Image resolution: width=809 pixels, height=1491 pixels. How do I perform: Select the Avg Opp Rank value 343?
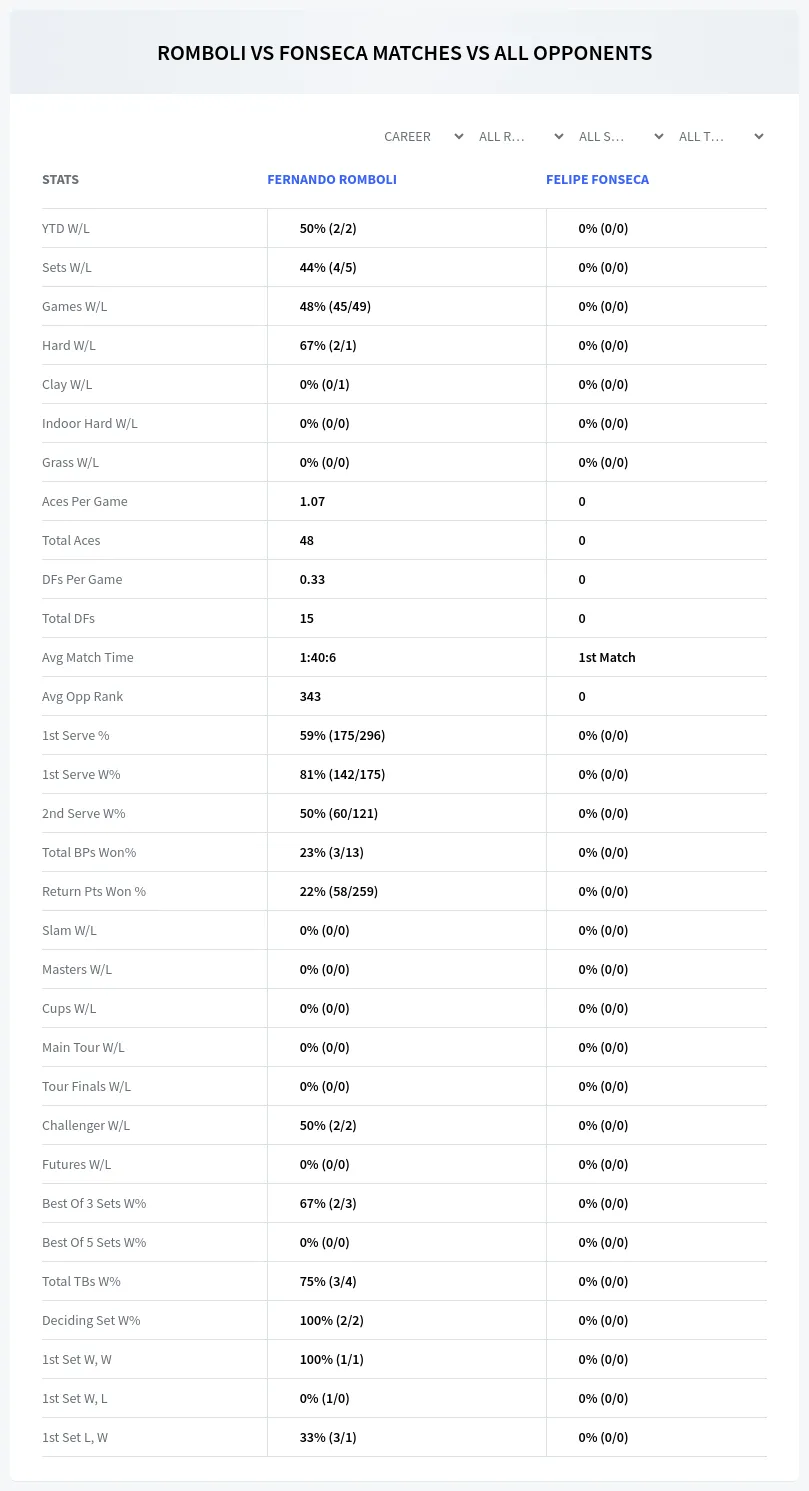point(310,696)
